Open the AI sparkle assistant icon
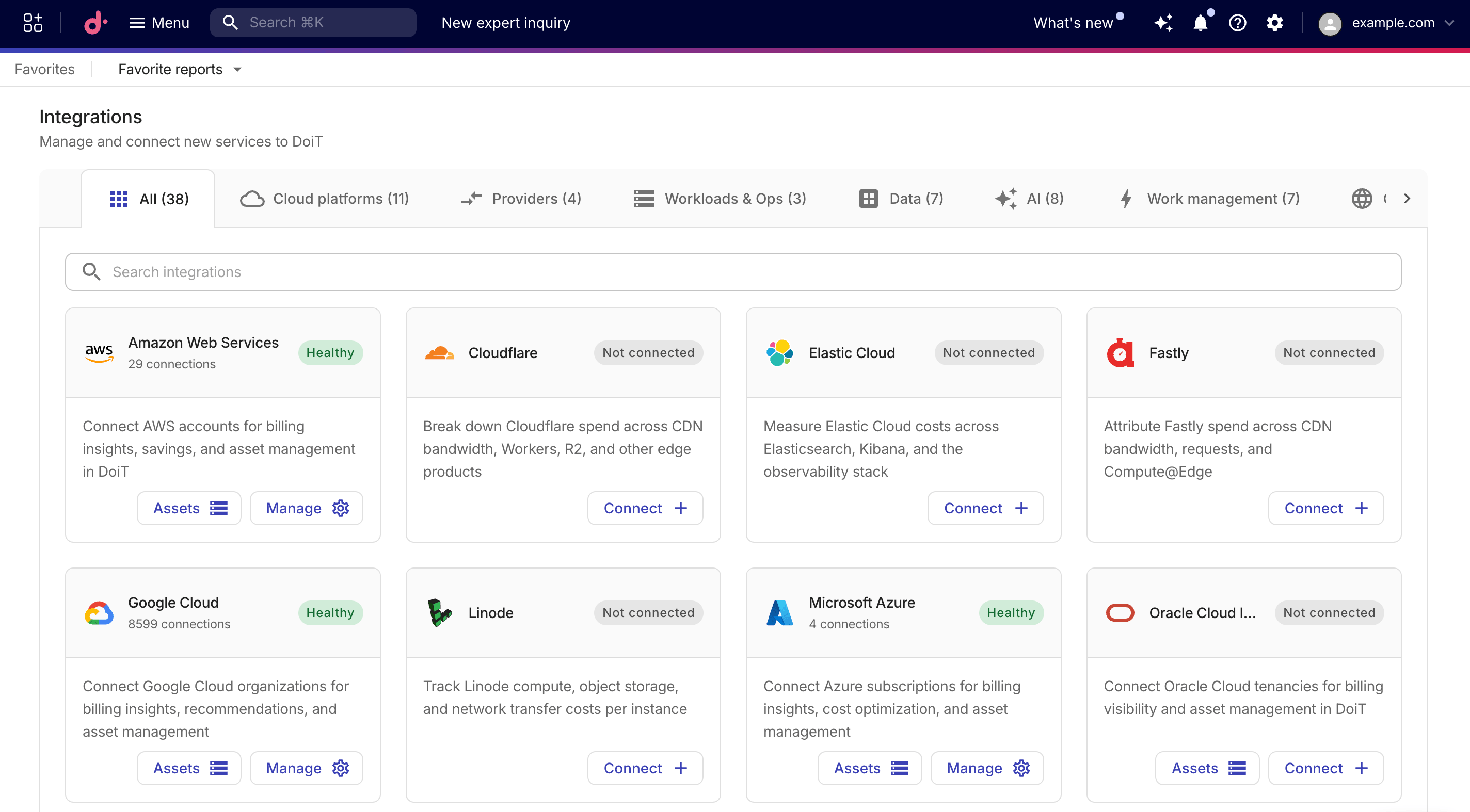The image size is (1470, 812). [x=1163, y=23]
